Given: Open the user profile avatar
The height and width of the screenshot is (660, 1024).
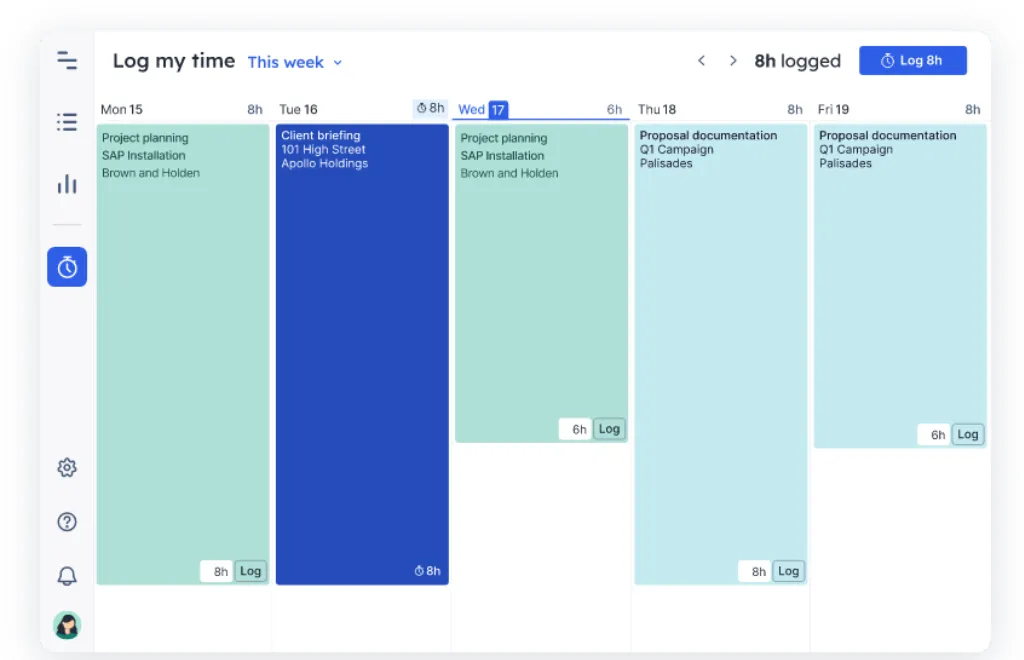Looking at the screenshot, I should click(x=67, y=625).
